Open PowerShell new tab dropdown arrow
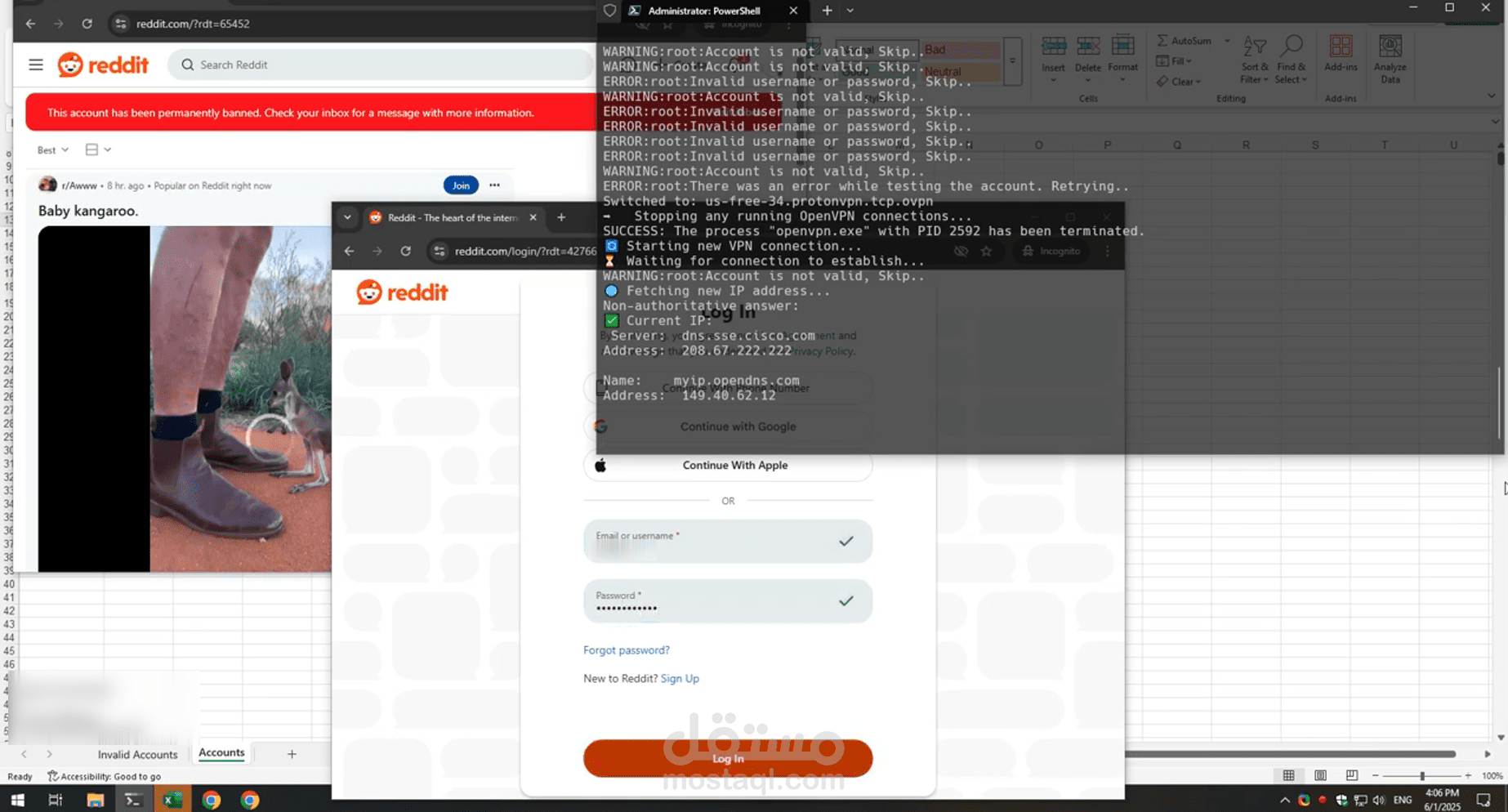This screenshot has width=1508, height=812. coord(850,11)
